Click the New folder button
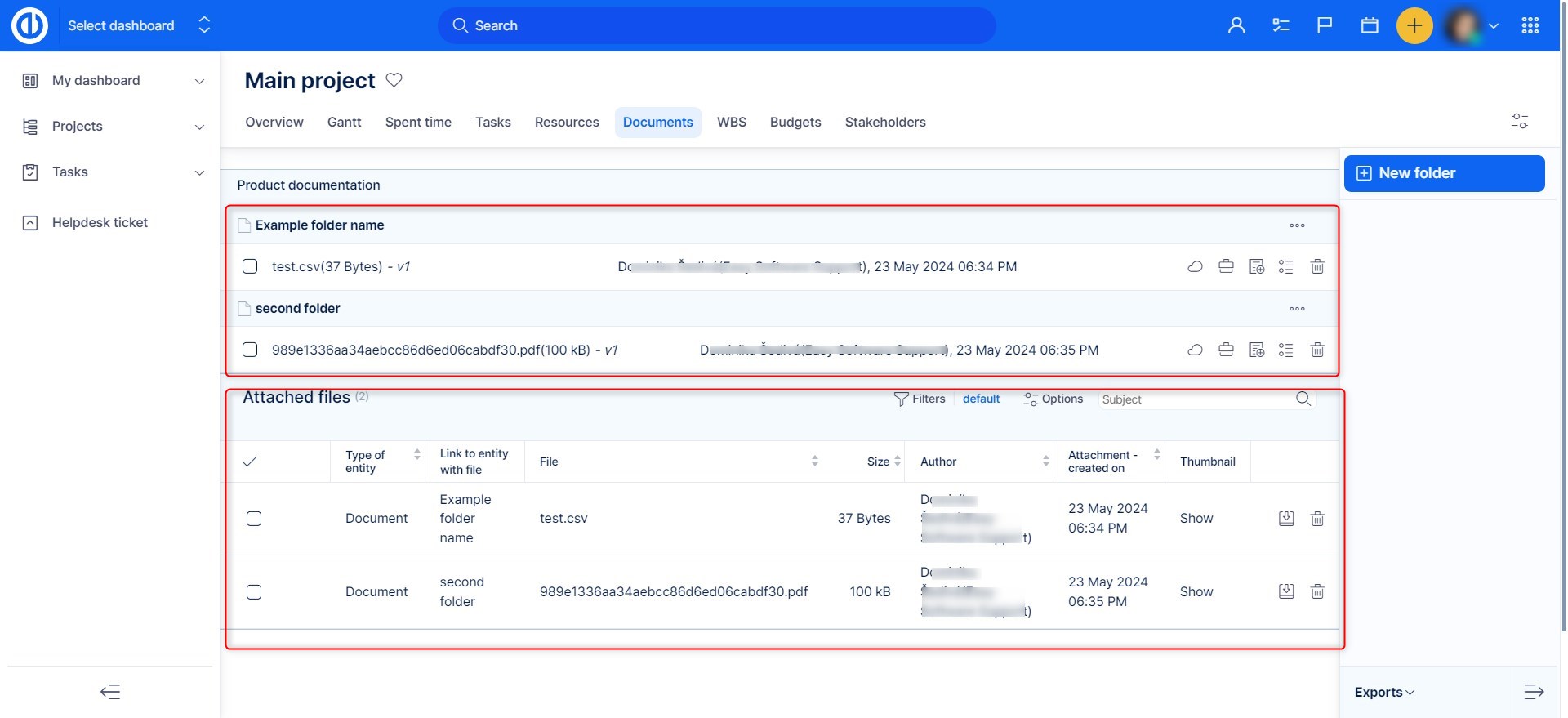1568x718 pixels. (1443, 173)
